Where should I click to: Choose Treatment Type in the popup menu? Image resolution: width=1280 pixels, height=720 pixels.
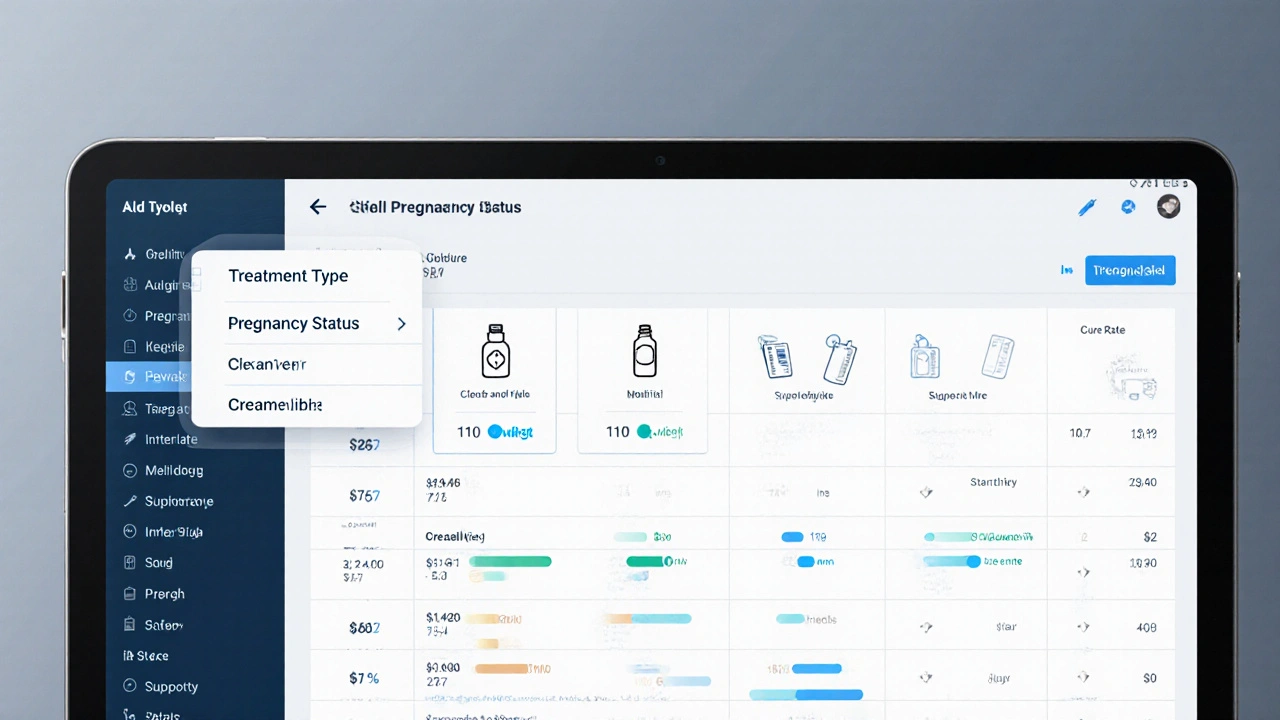pos(288,276)
